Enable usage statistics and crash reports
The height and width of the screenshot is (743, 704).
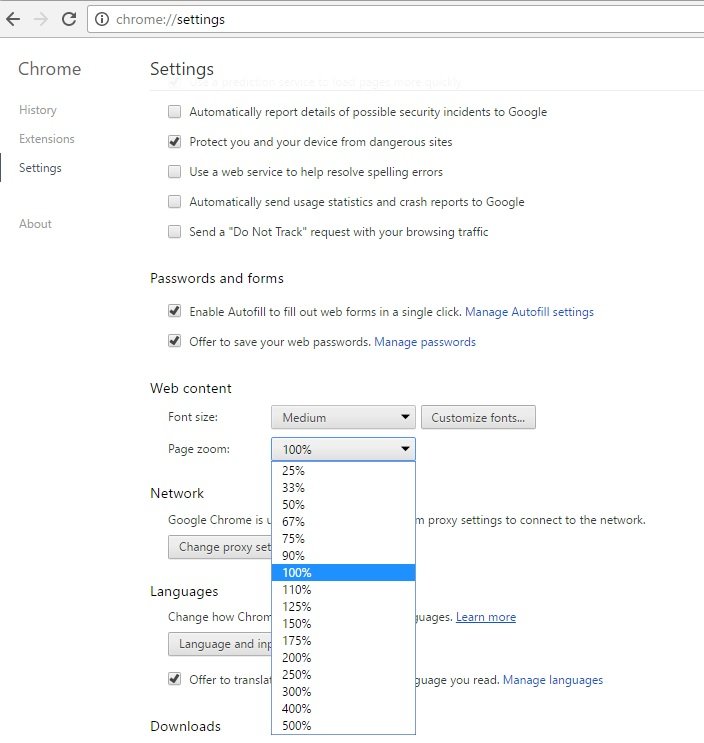tap(174, 202)
